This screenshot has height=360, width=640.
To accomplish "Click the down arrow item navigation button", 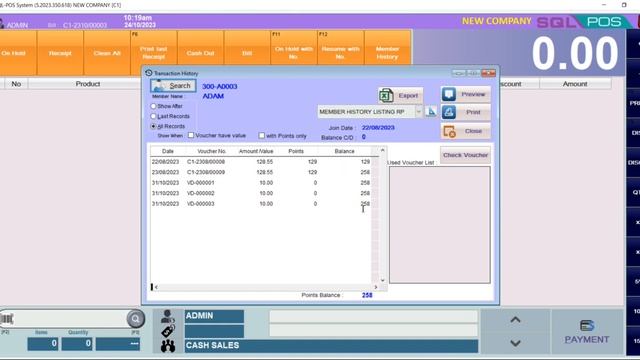I will pyautogui.click(x=515, y=343).
